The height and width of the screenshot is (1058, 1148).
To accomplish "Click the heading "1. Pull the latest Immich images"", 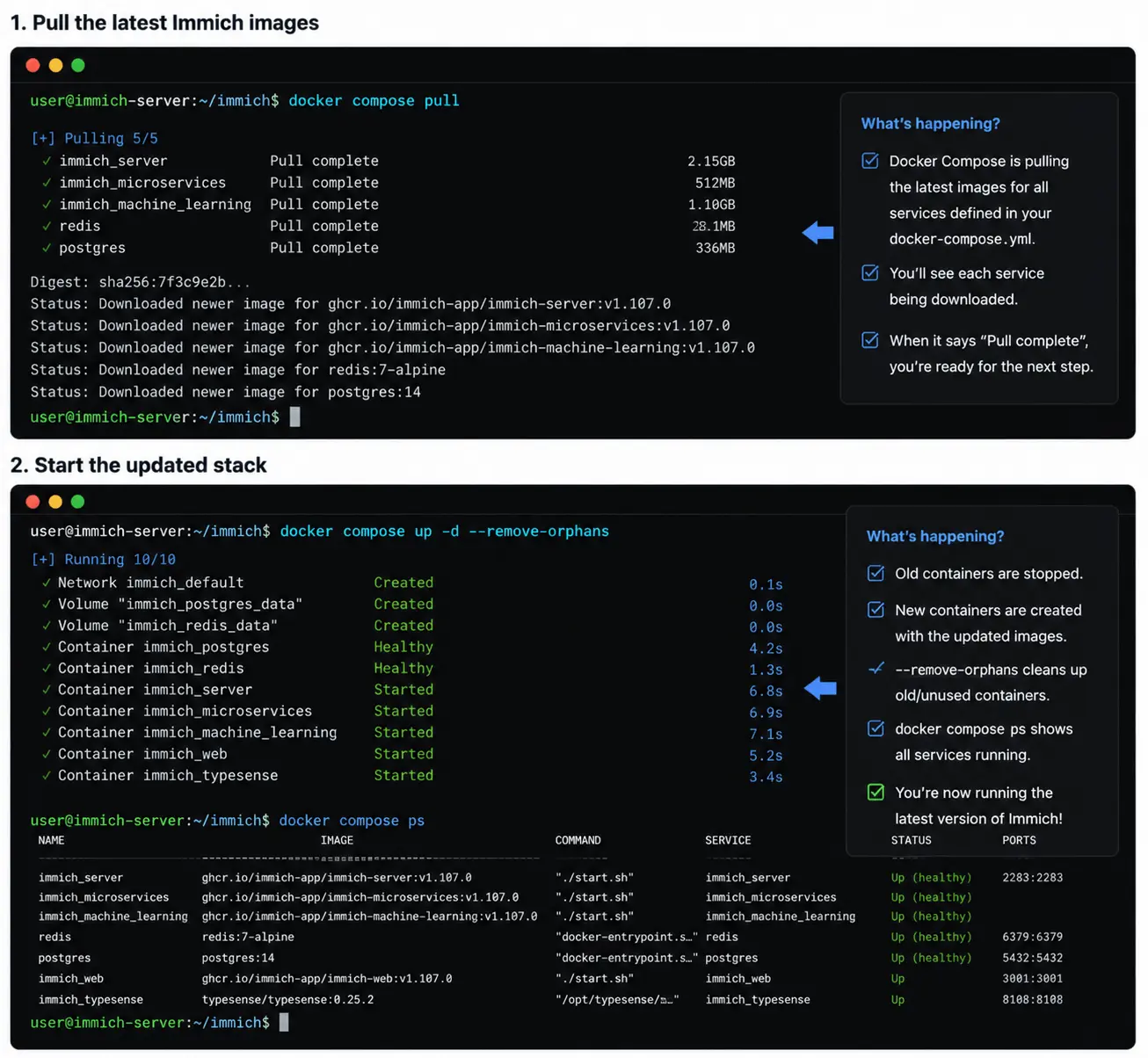I will (164, 23).
